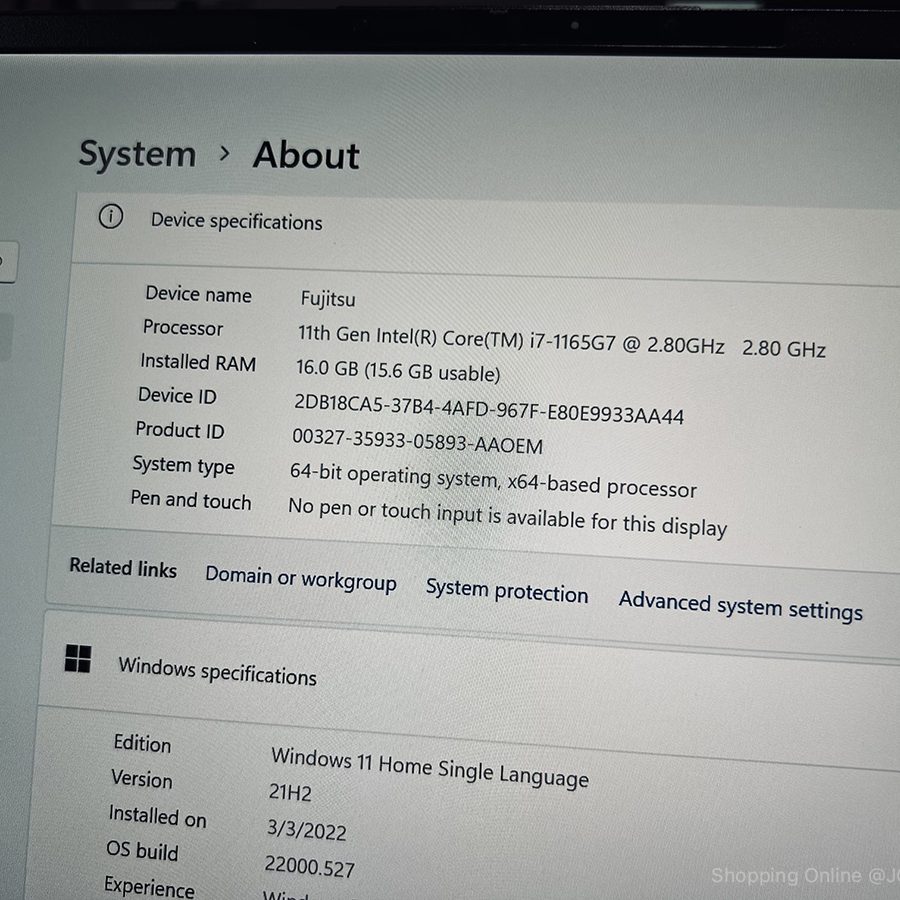Open Advanced system settings link

click(x=740, y=606)
